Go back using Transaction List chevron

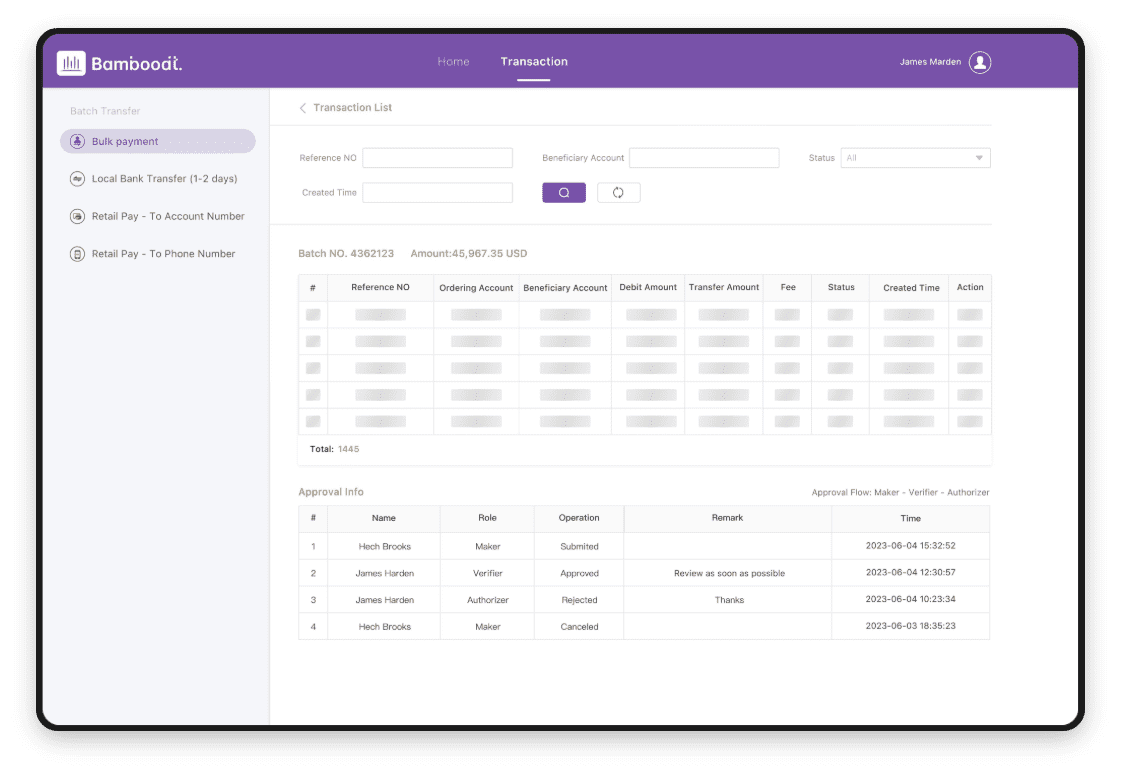pos(303,108)
